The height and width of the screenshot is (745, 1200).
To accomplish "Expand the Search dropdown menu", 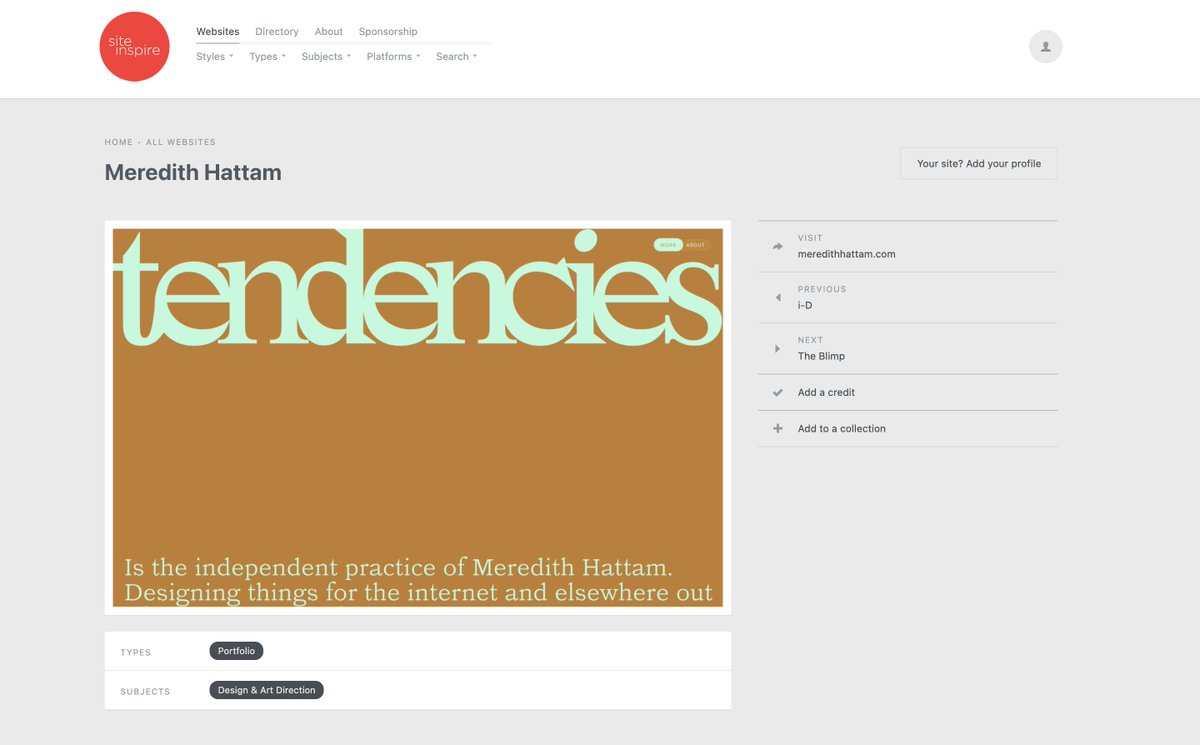I will coord(456,57).
